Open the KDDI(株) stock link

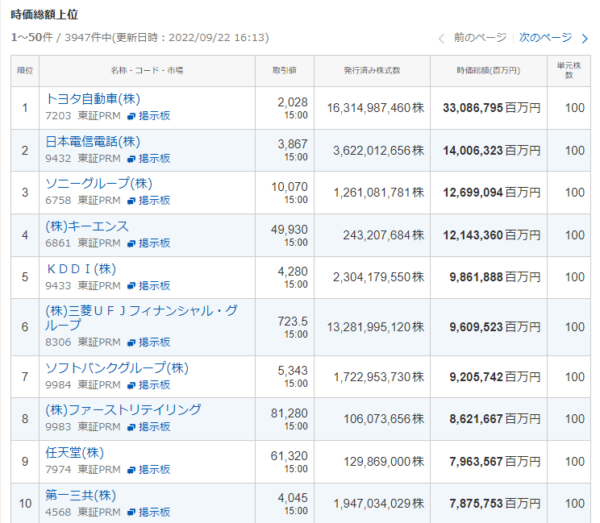pos(81,269)
